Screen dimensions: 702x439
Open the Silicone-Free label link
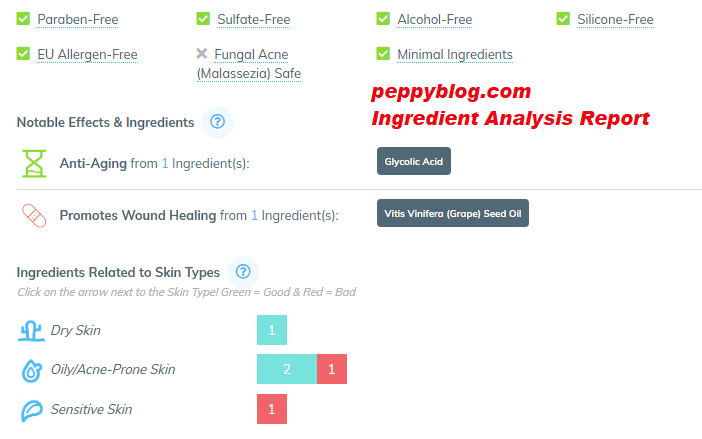[615, 20]
